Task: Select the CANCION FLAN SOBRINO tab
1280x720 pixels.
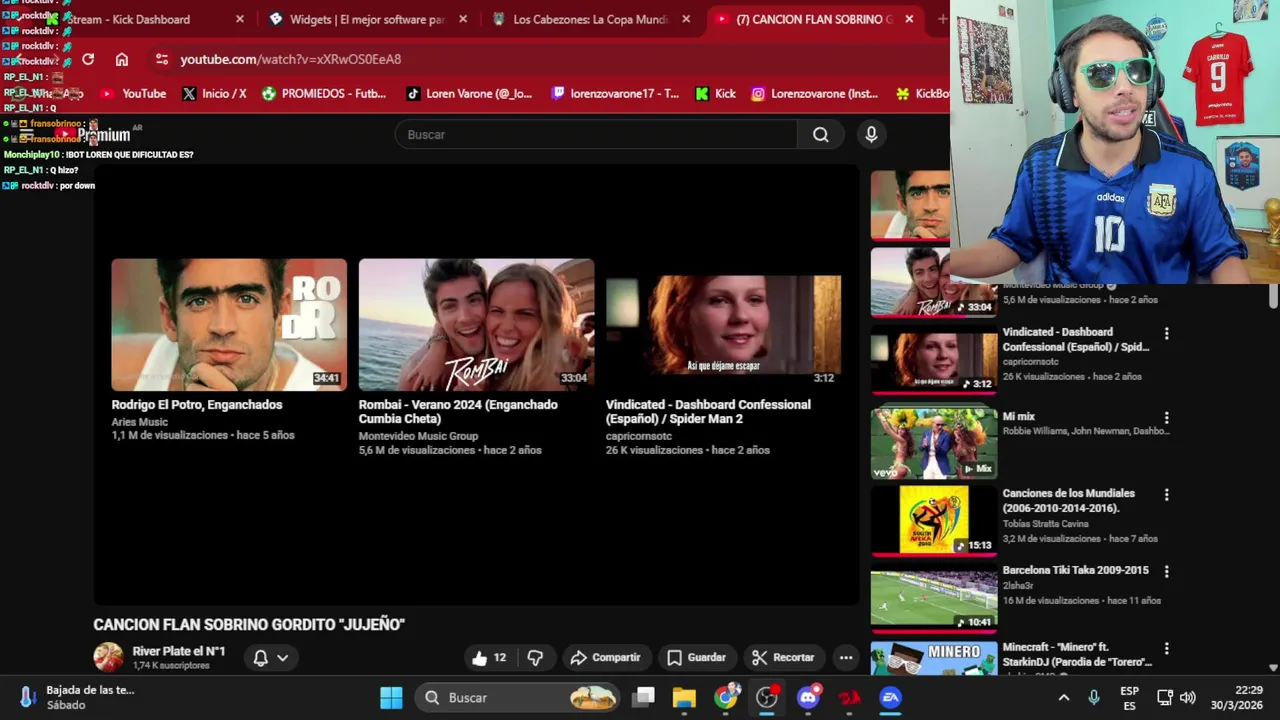Action: 814,19
